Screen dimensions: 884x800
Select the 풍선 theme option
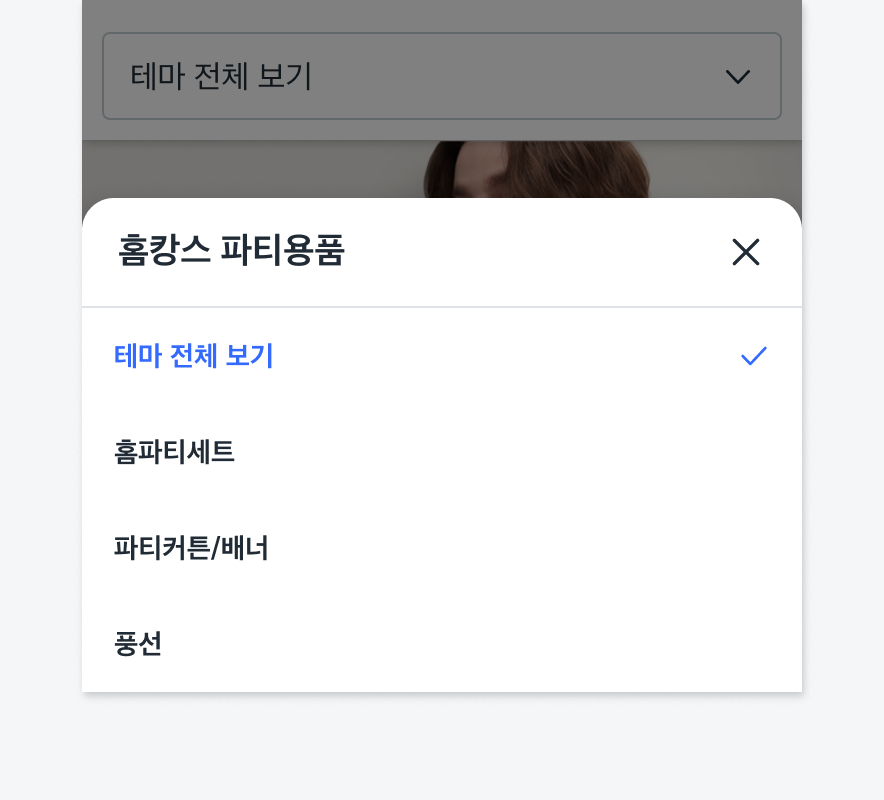click(x=139, y=644)
